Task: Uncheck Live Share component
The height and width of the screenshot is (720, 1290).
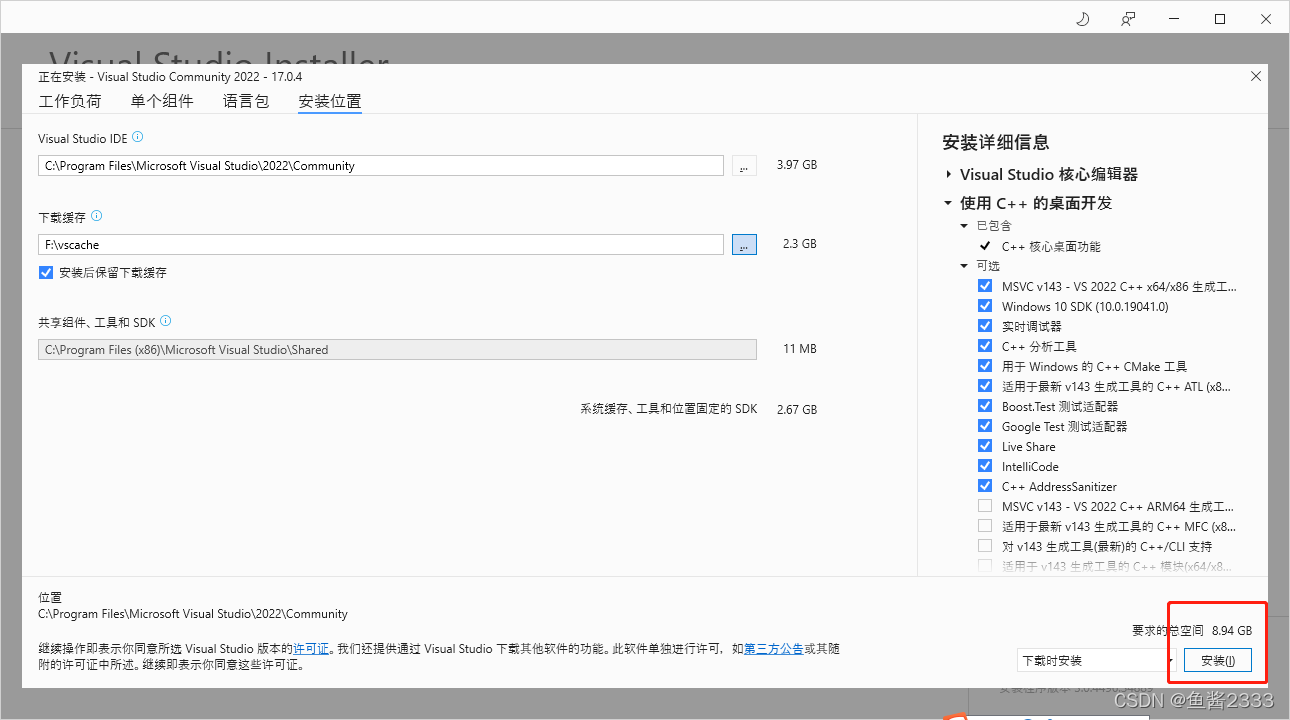Action: pyautogui.click(x=985, y=446)
